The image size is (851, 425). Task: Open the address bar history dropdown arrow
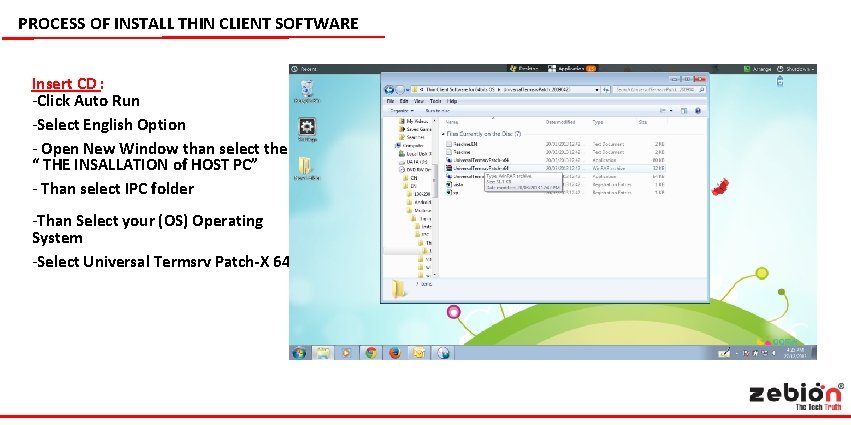tap(597, 90)
